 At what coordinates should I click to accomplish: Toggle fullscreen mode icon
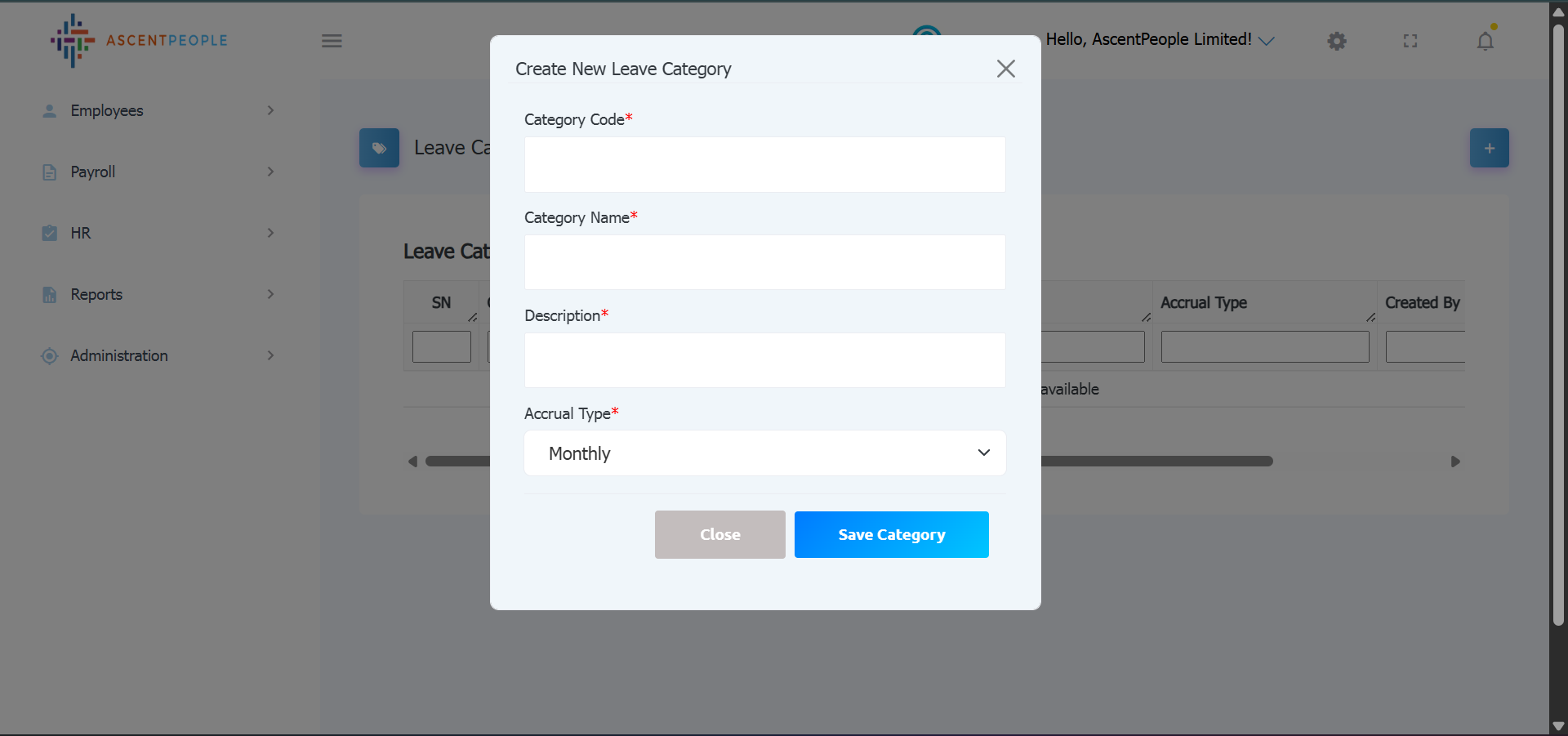tap(1410, 41)
